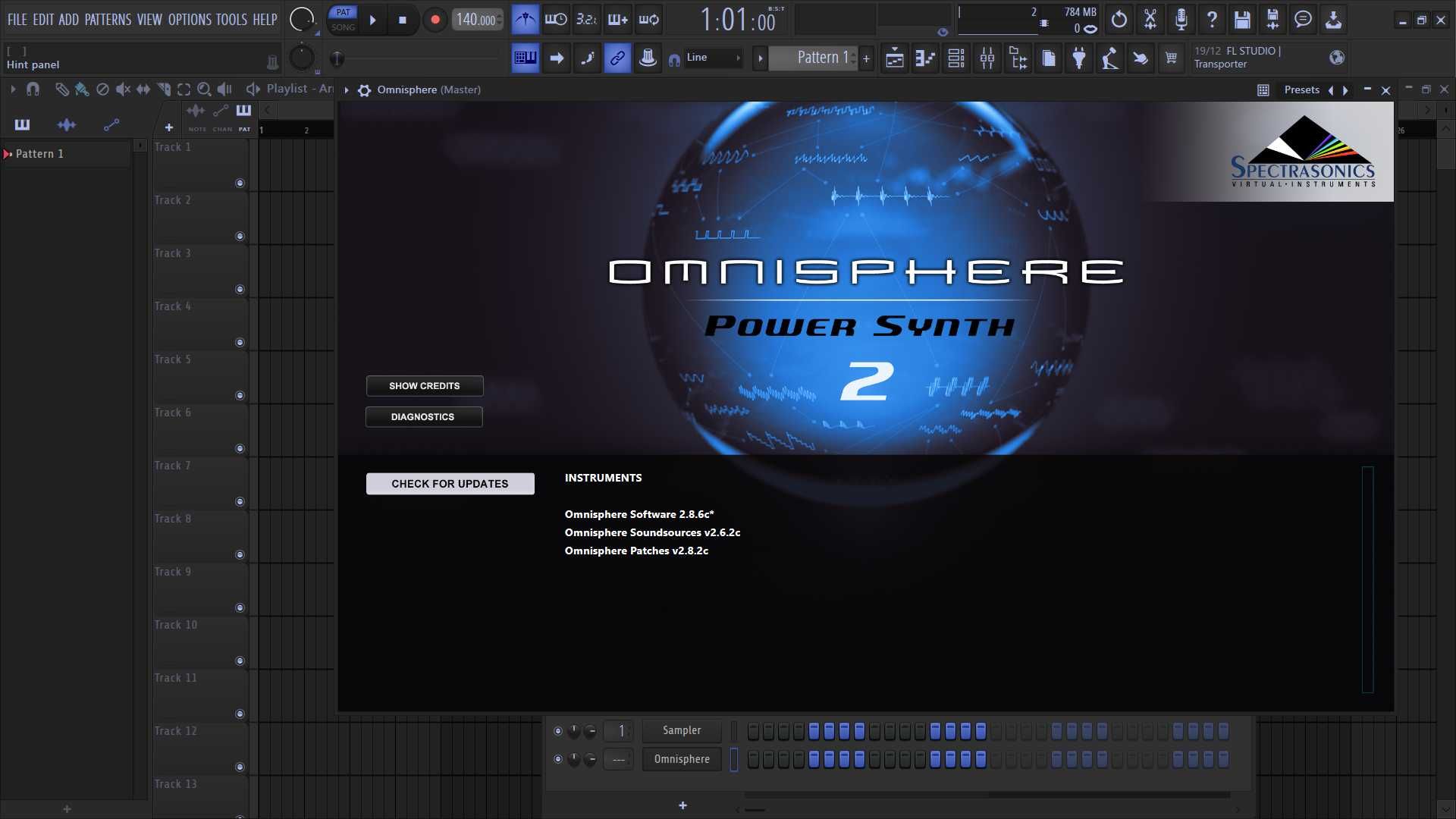Select the playlist mute tool
1456x819 pixels.
[x=122, y=89]
